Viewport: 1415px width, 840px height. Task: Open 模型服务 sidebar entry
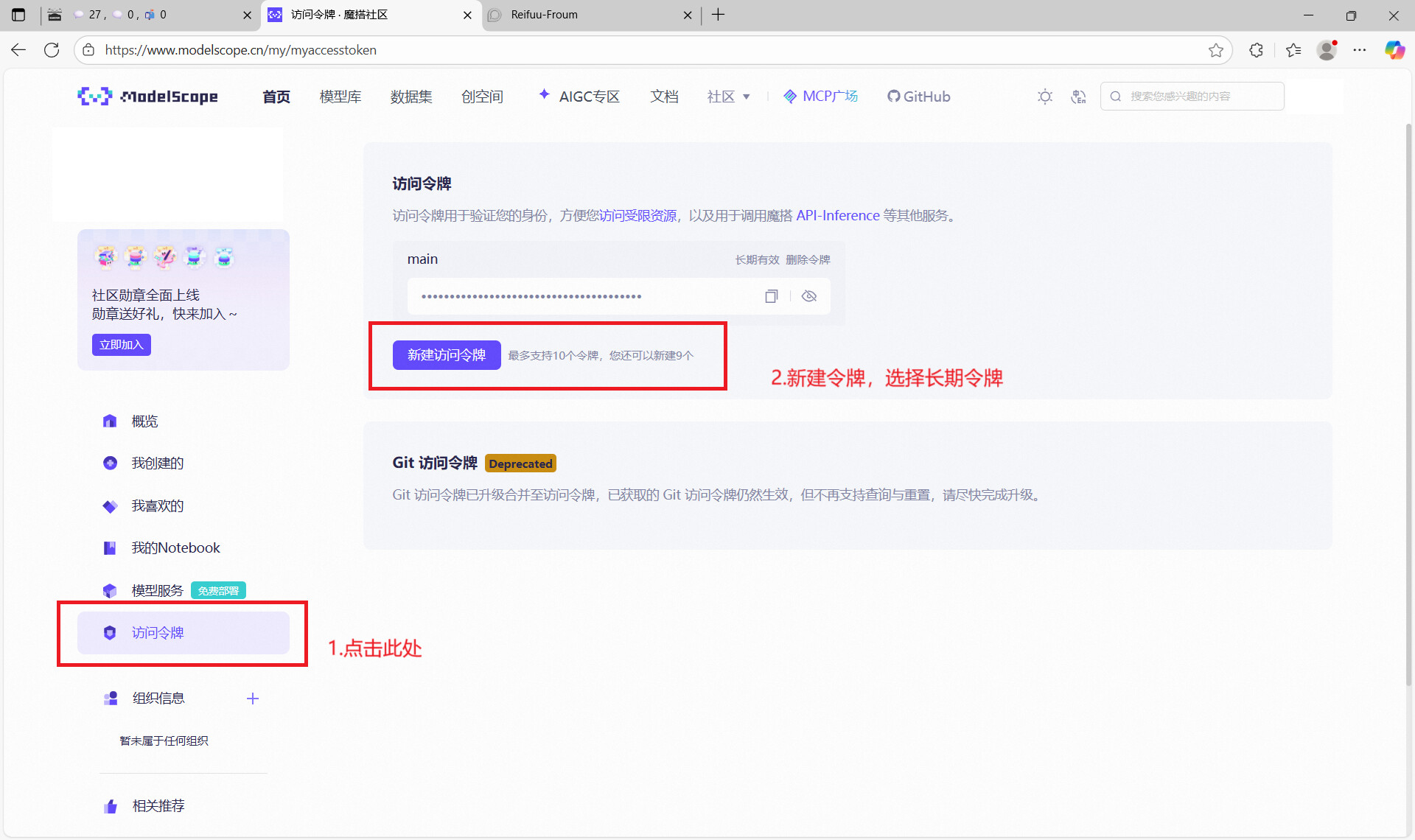(157, 590)
